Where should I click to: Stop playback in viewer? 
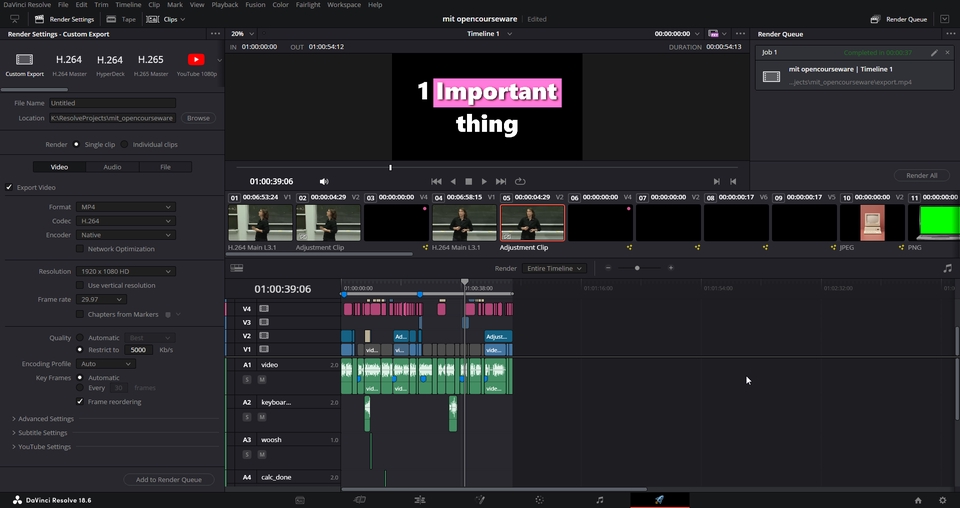468,181
